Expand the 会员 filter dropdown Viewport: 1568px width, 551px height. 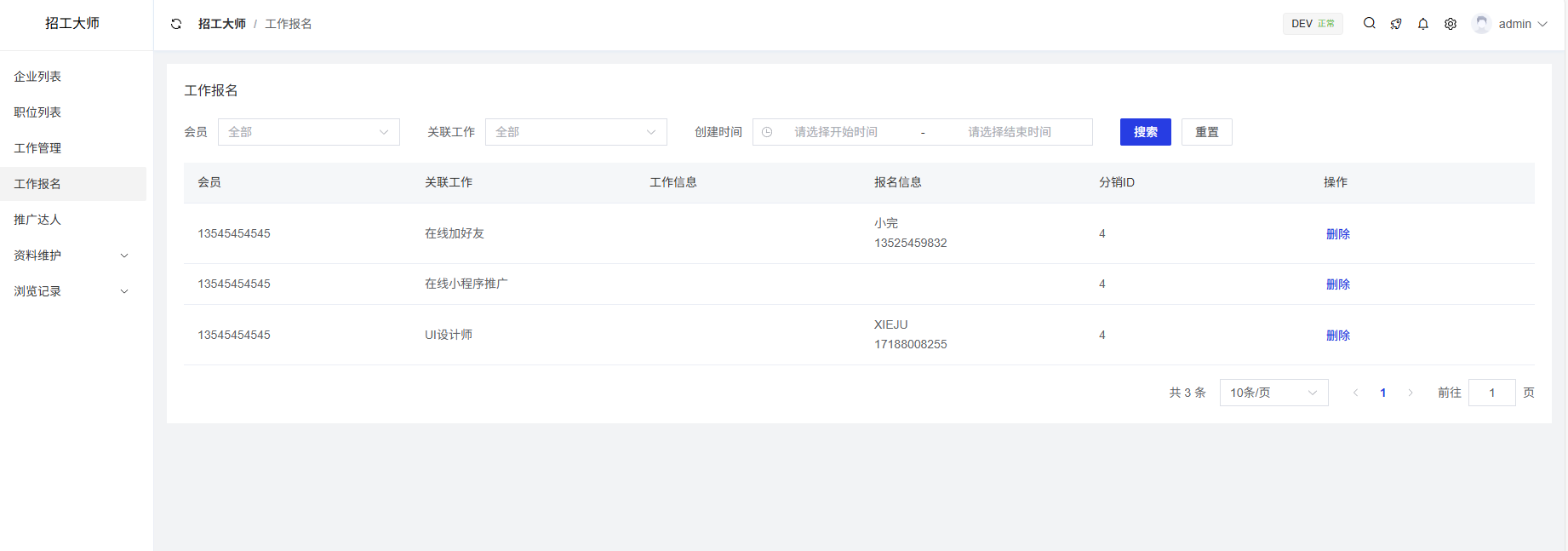point(309,132)
